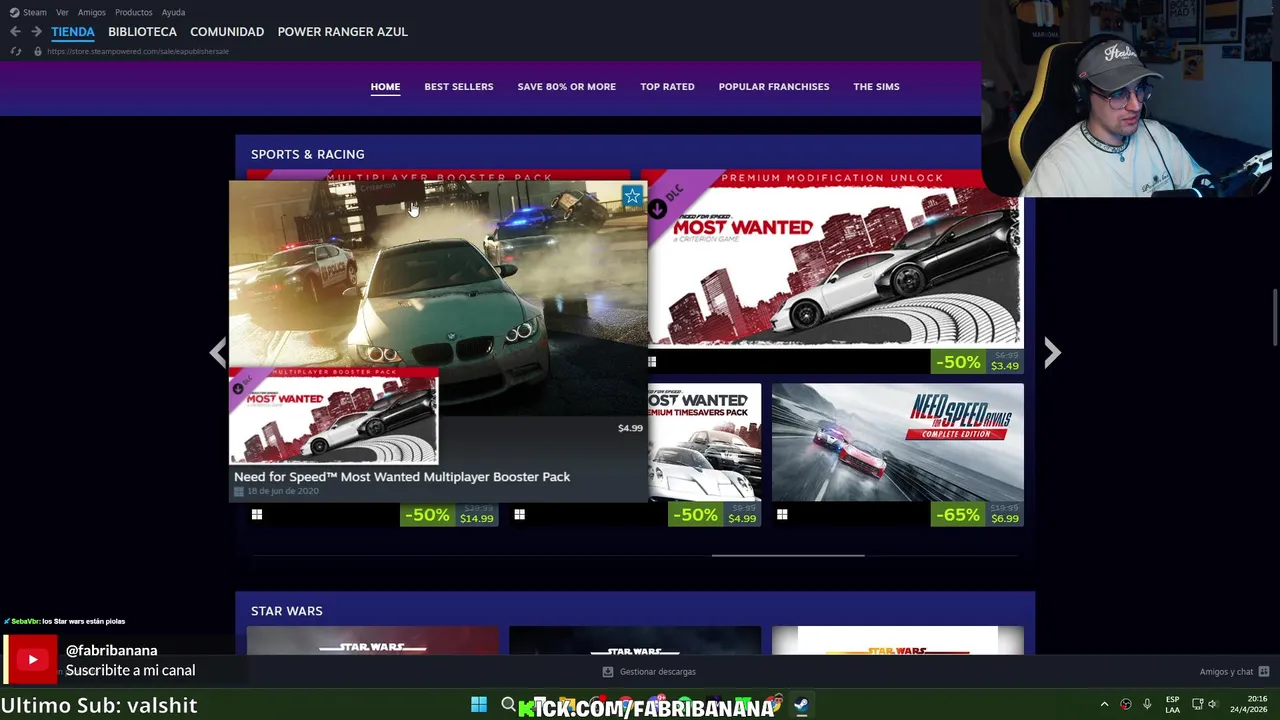Image resolution: width=1280 pixels, height=720 pixels.
Task: Click the Amigos y chat people icon
Action: [x=1264, y=672]
